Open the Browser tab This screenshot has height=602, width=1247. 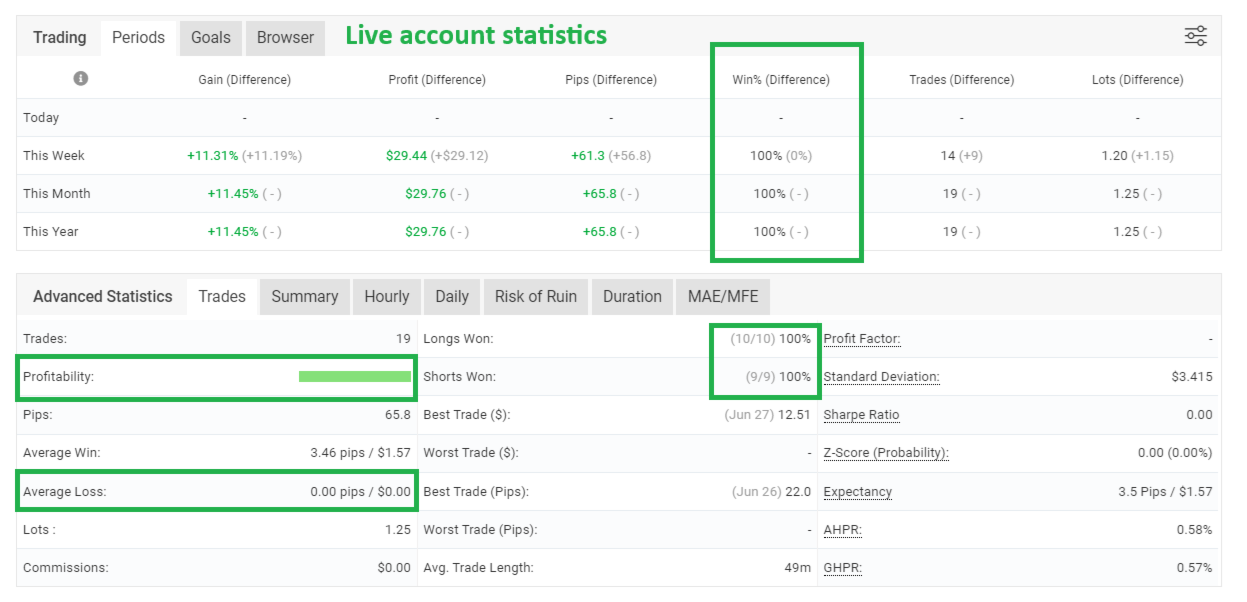[x=285, y=38]
